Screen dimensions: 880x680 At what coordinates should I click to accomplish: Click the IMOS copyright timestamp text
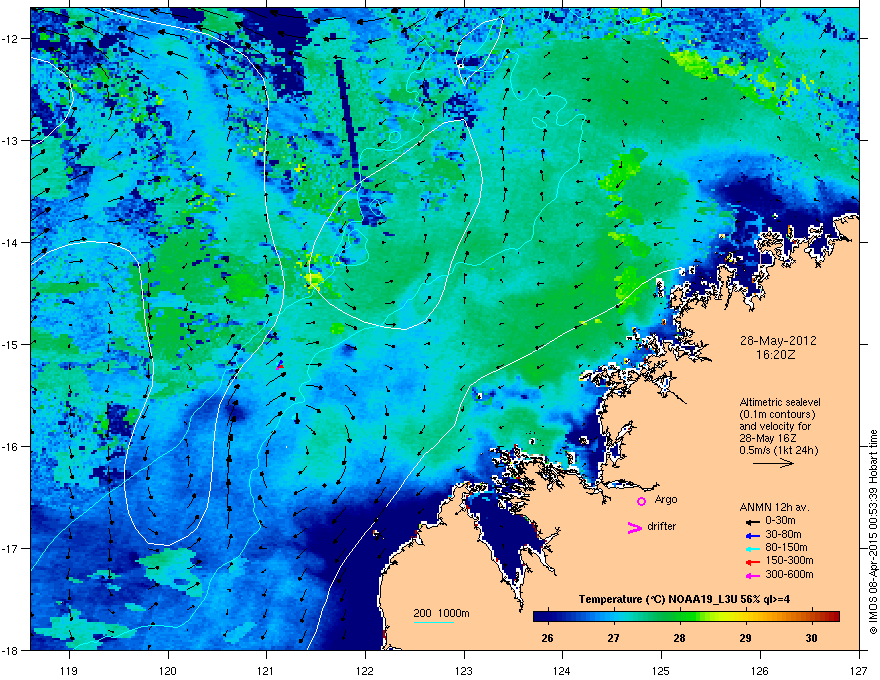point(873,532)
